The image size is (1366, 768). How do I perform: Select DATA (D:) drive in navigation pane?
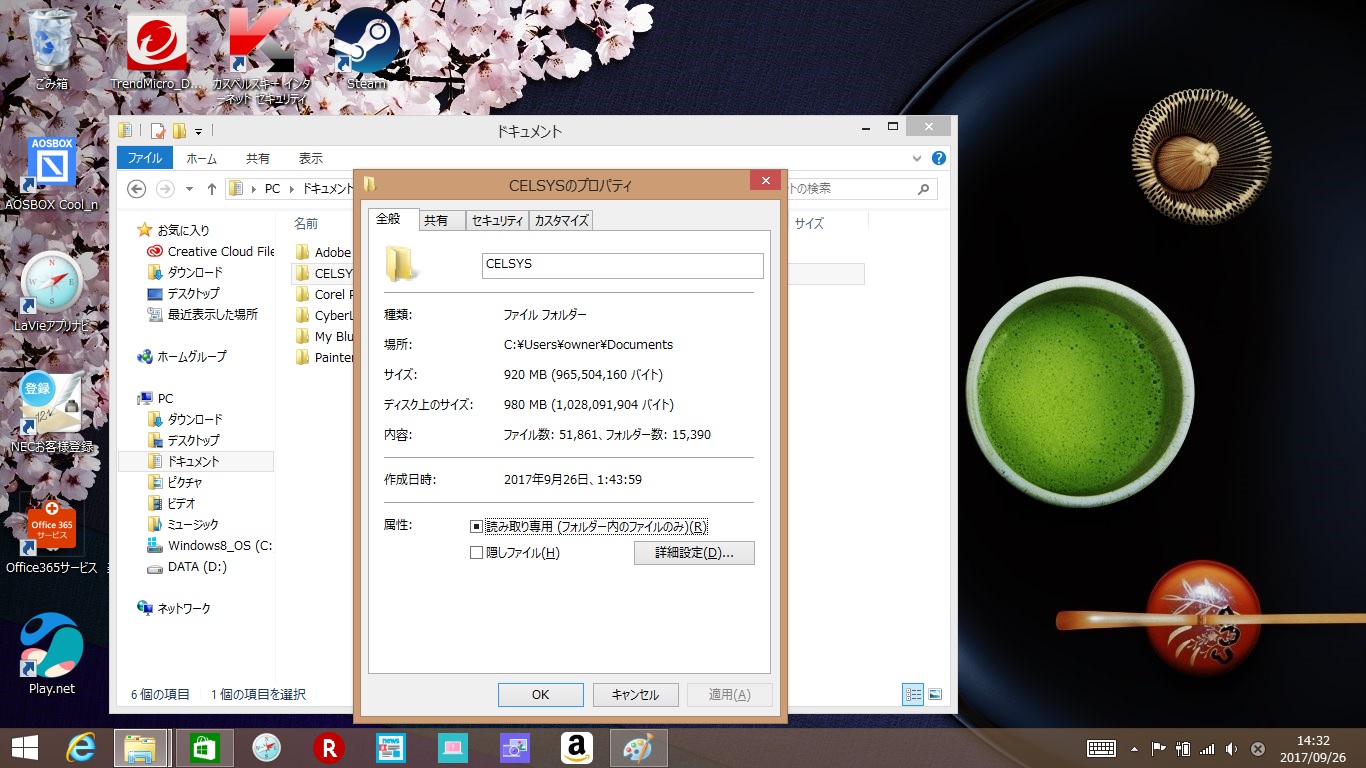[x=197, y=567]
